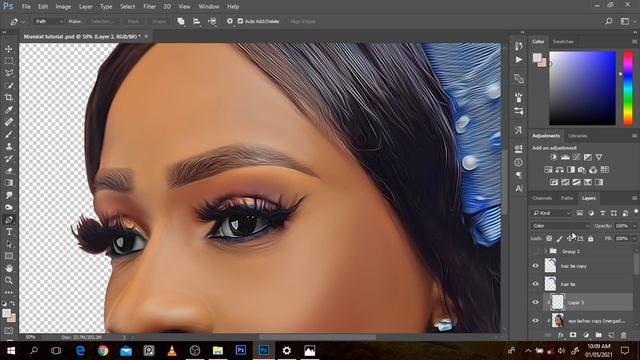This screenshot has height=360, width=640.
Task: Click the foreground color in the Color panel
Action: tap(537, 58)
